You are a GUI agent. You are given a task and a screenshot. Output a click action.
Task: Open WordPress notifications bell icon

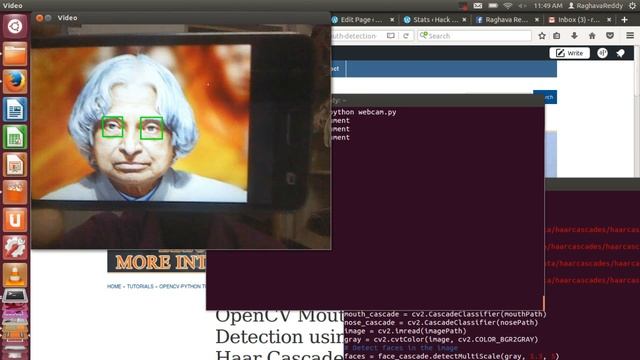(x=620, y=53)
